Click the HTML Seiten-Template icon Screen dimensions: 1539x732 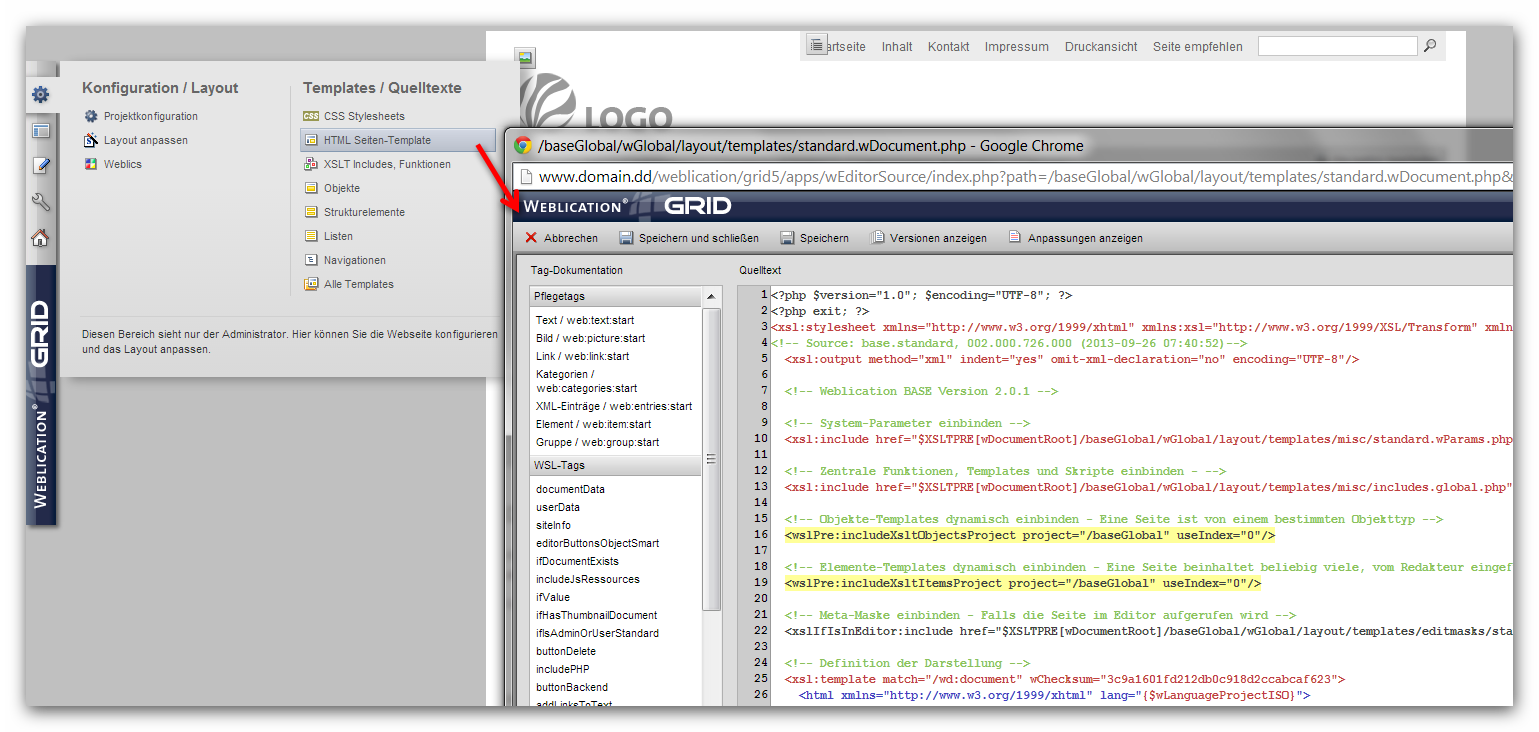click(311, 140)
